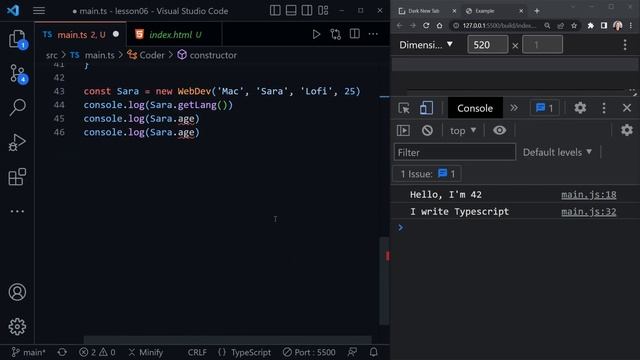Select the Console tab in DevTools

point(475,108)
